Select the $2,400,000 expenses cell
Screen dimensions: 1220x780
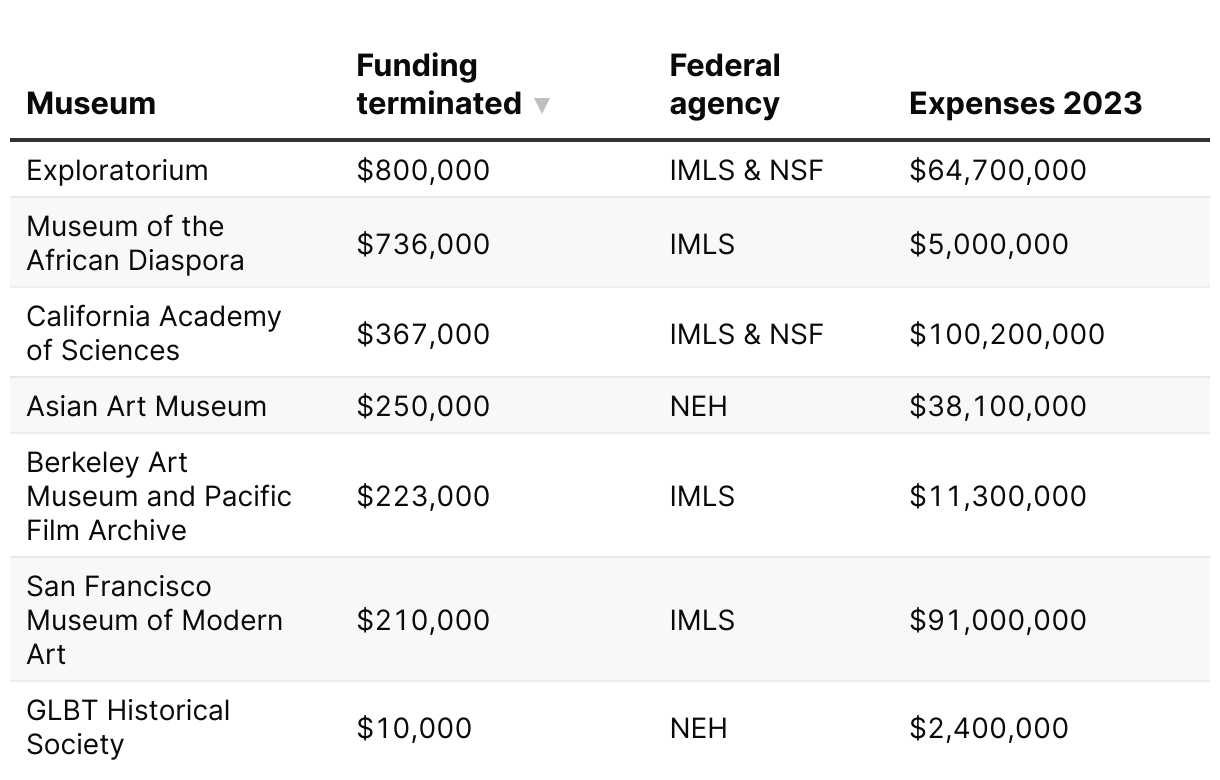coord(988,728)
